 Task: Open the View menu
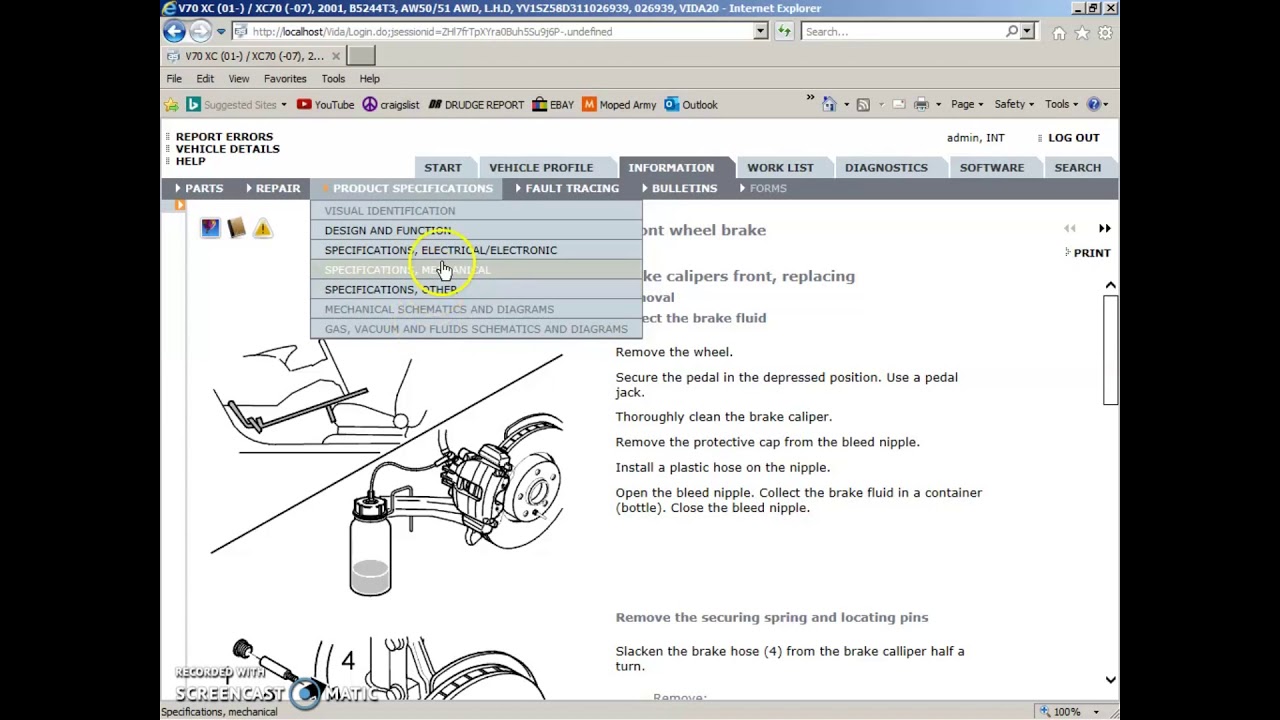click(239, 78)
